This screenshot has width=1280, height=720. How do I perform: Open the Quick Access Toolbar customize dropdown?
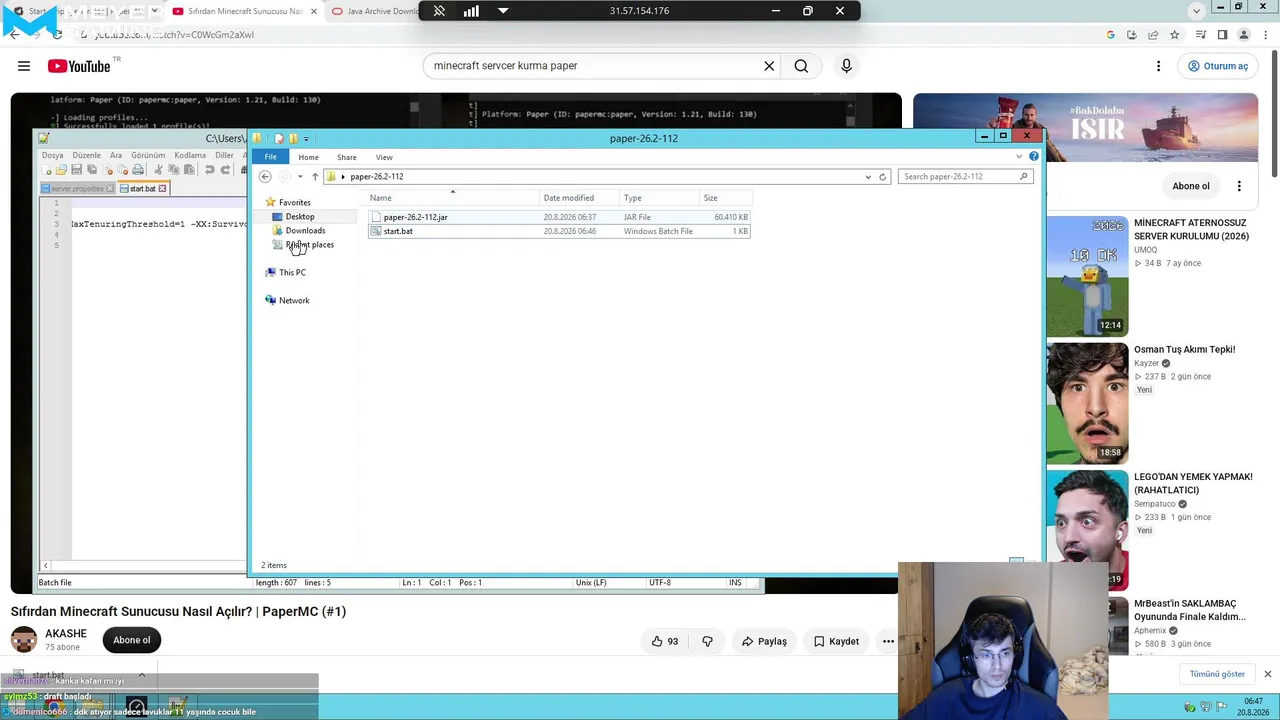[306, 139]
